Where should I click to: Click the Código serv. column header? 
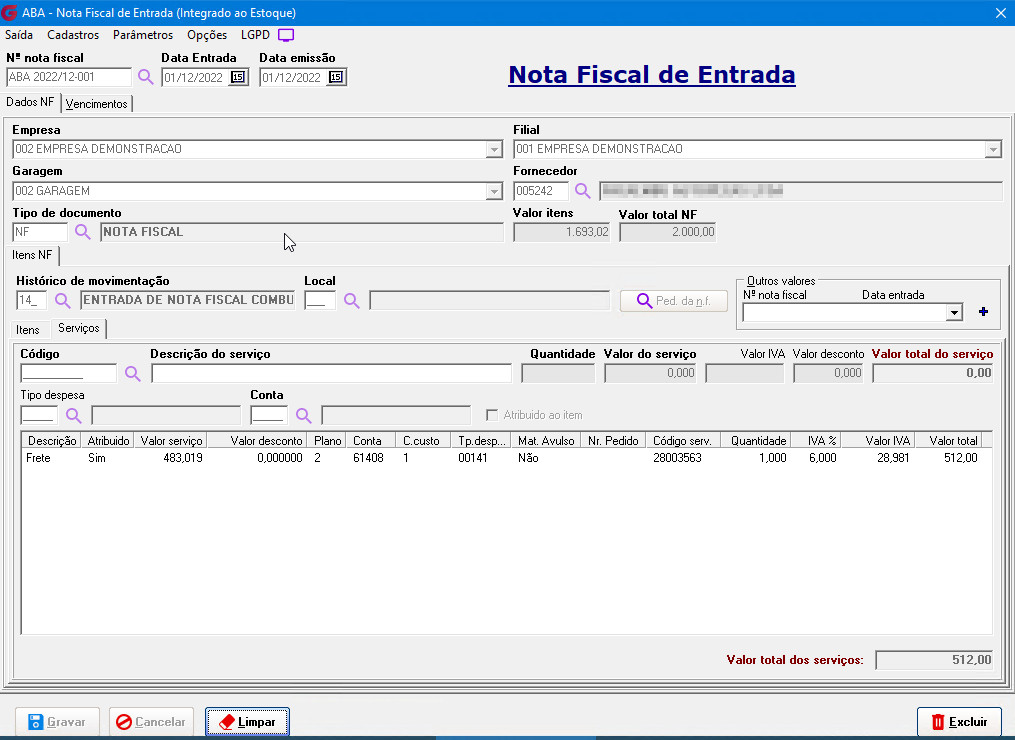tap(683, 441)
